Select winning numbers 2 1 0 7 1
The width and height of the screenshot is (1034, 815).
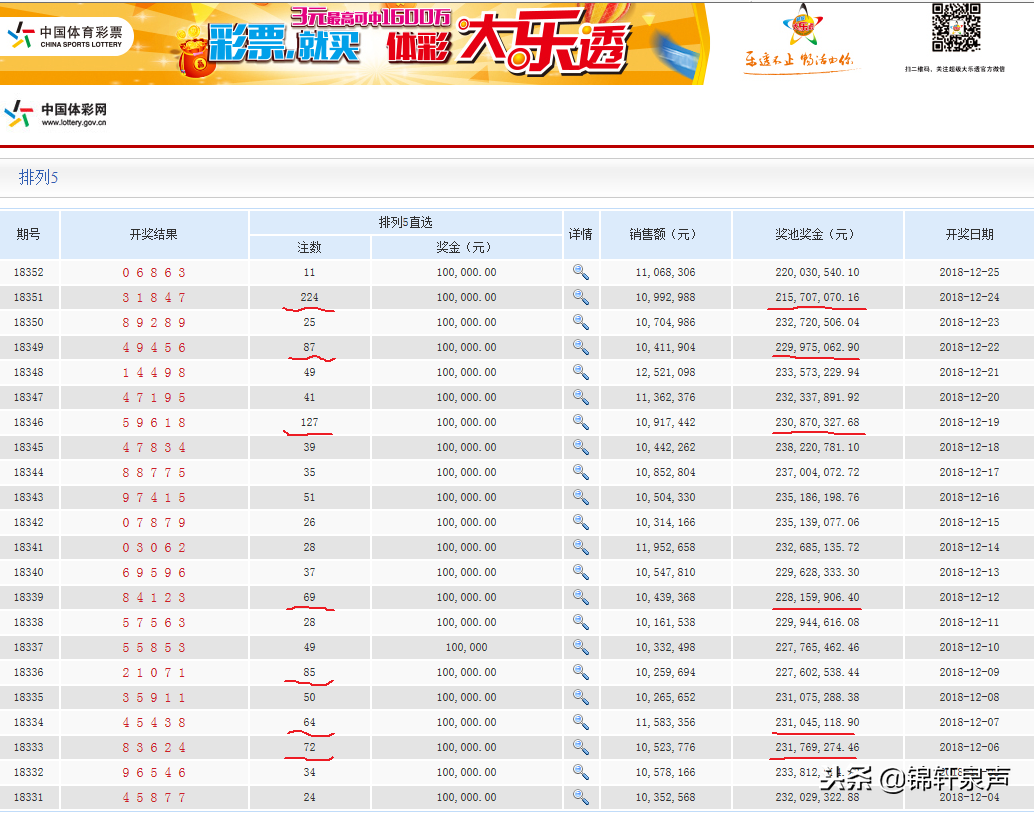click(x=154, y=673)
